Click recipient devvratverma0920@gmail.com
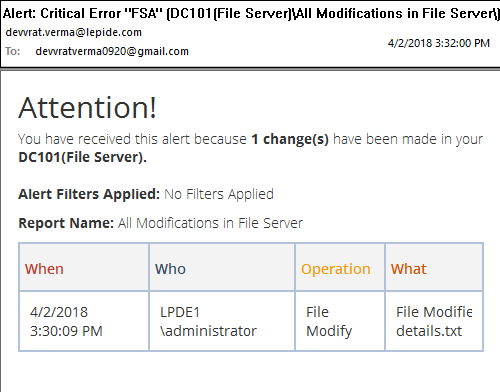Screen dimensions: 500x392 (112, 51)
